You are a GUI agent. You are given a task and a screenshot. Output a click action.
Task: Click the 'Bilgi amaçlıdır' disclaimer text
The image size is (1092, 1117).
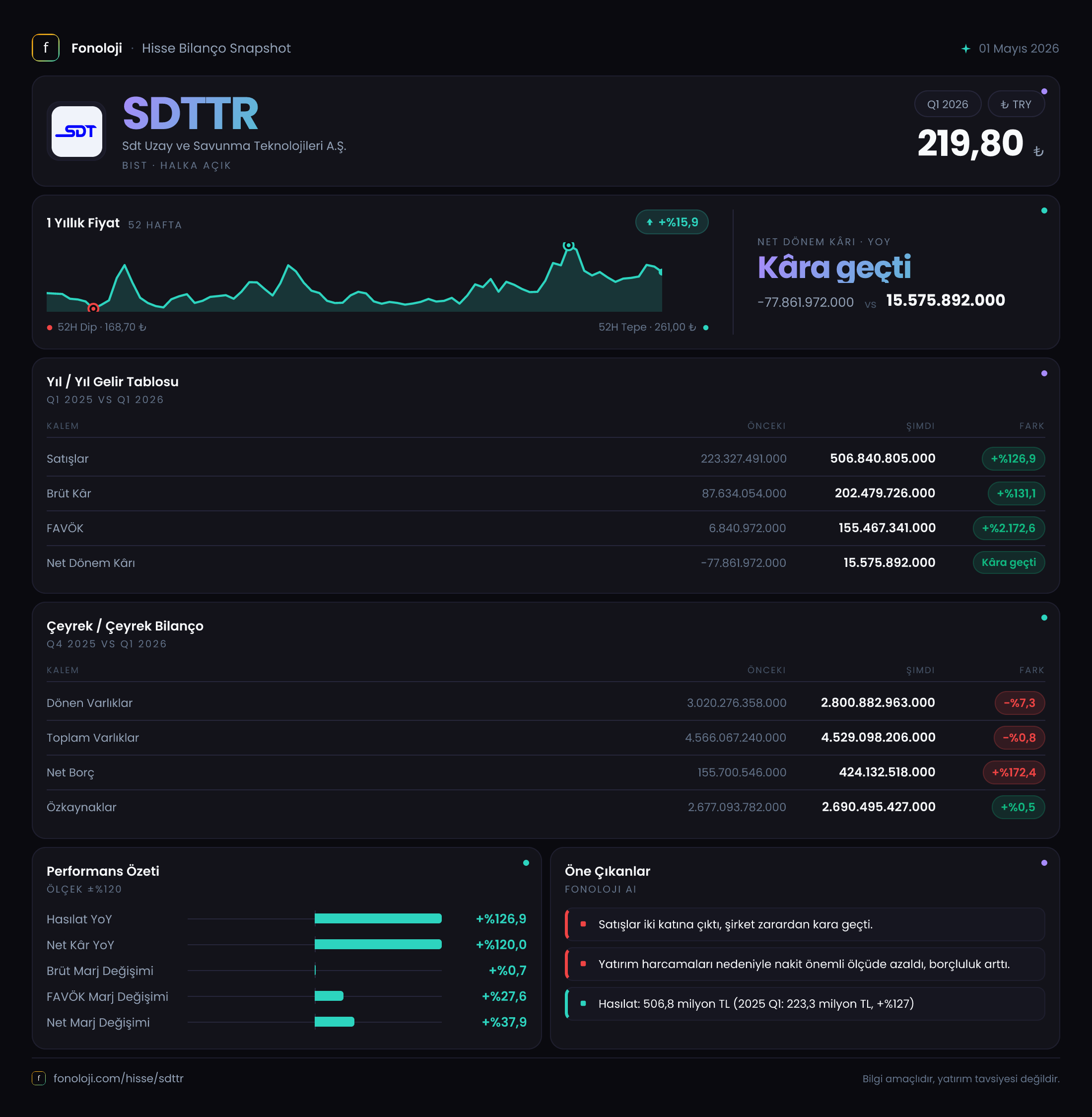(960, 1079)
